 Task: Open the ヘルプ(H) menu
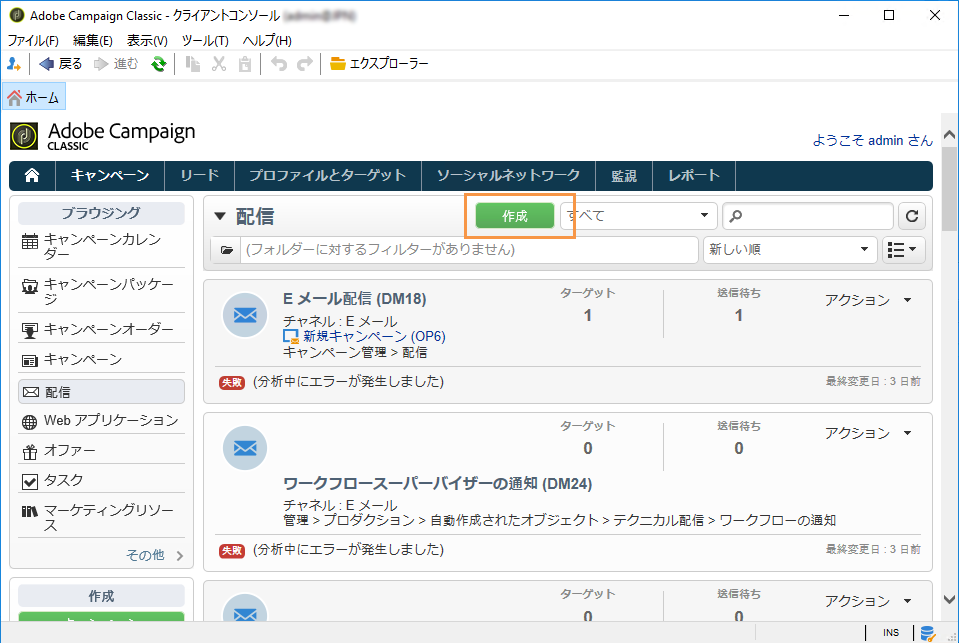pos(267,40)
